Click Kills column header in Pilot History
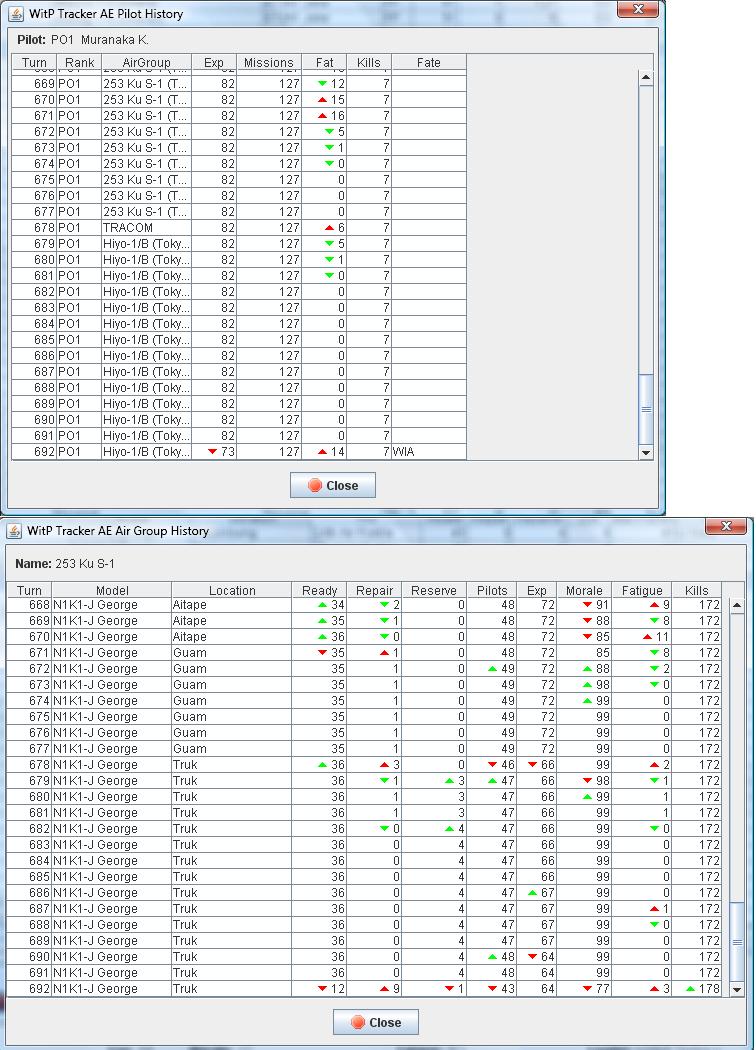 [x=369, y=62]
